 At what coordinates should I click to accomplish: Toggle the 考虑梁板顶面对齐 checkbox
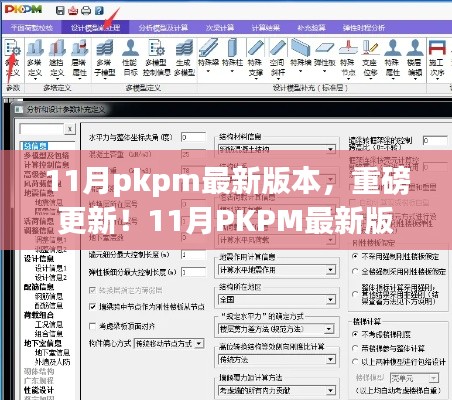click(x=93, y=326)
